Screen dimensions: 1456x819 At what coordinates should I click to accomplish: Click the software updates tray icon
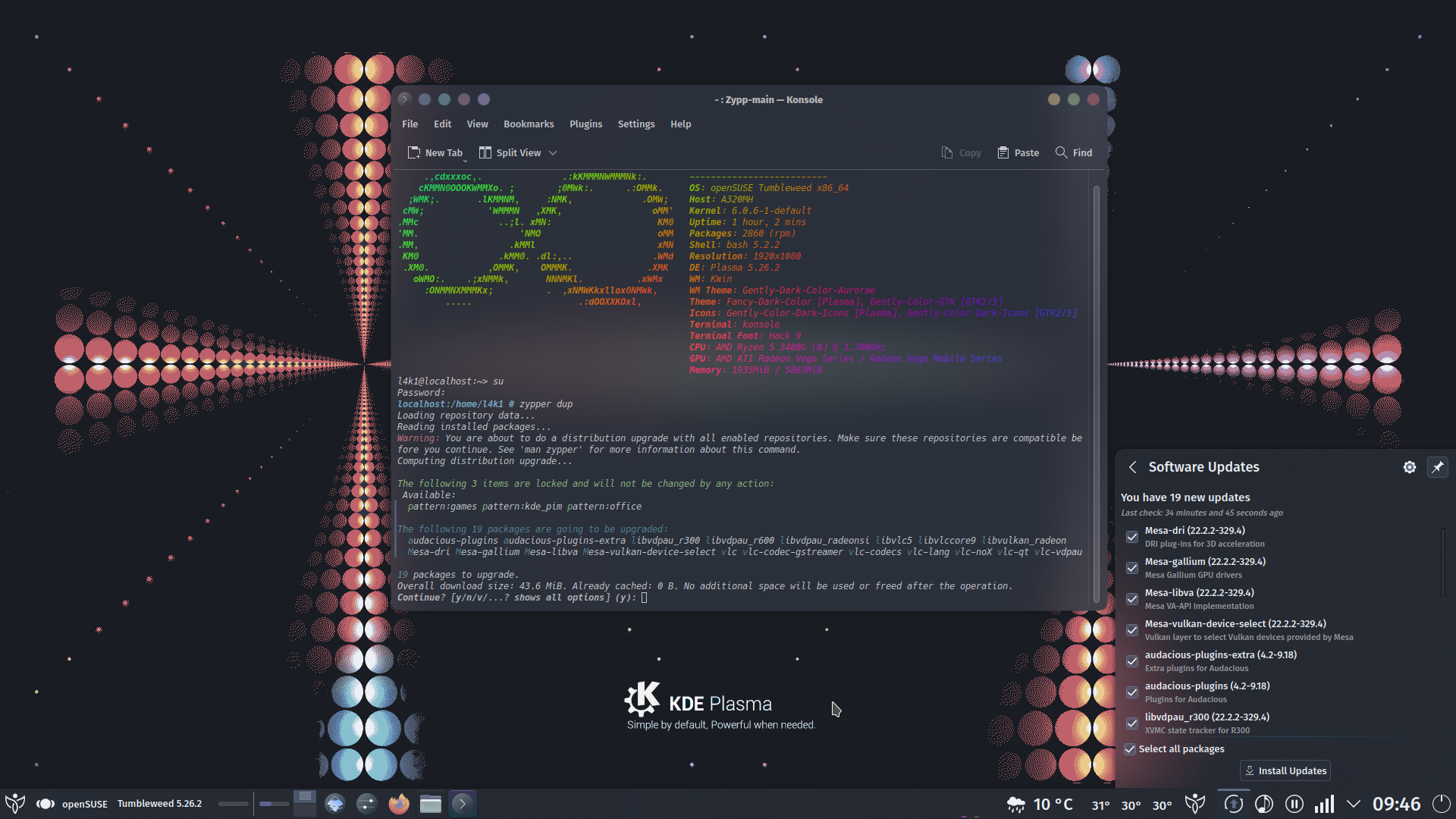click(x=1233, y=804)
